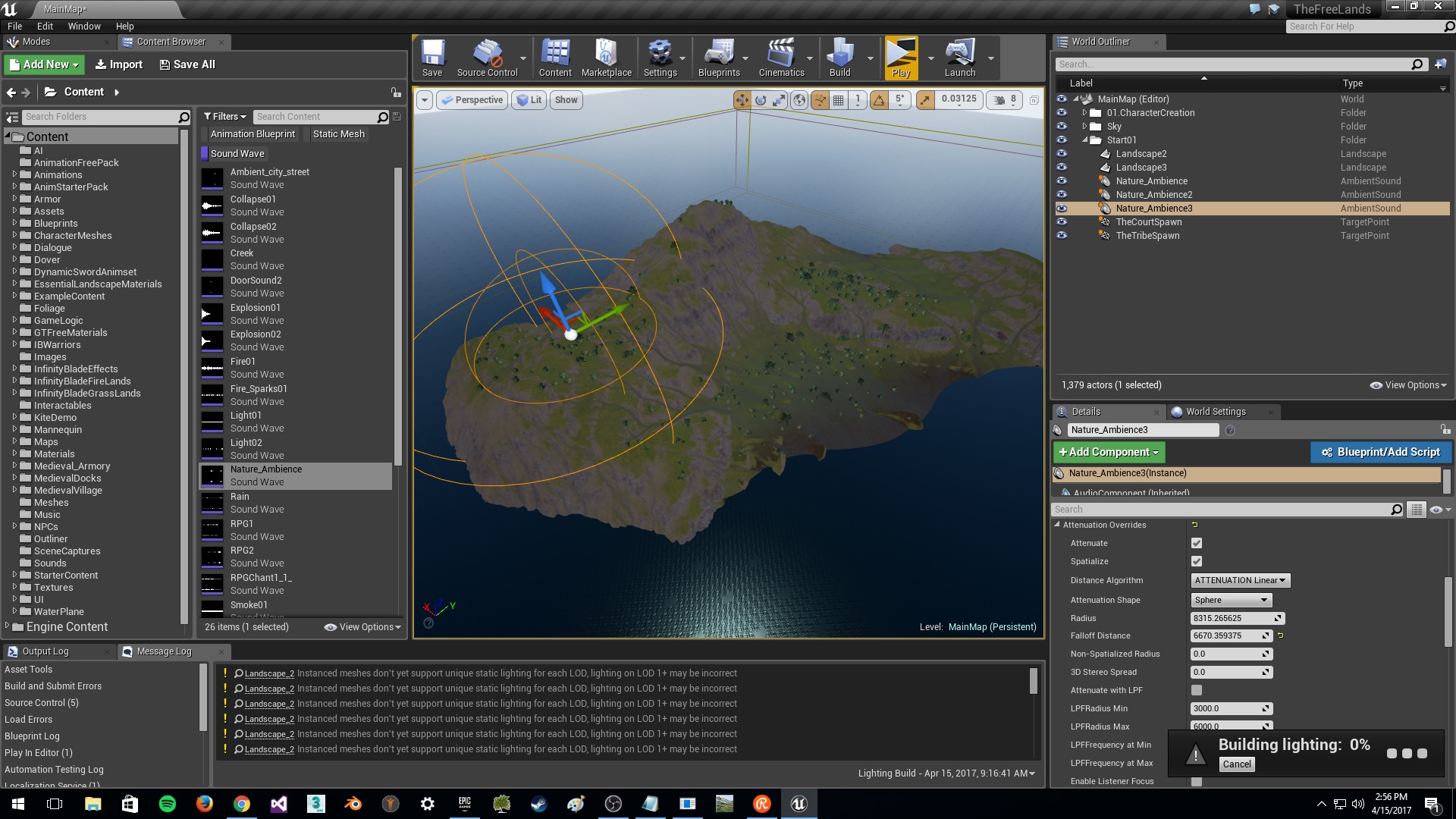The height and width of the screenshot is (819, 1456).
Task: Open the File menu
Action: tap(14, 26)
